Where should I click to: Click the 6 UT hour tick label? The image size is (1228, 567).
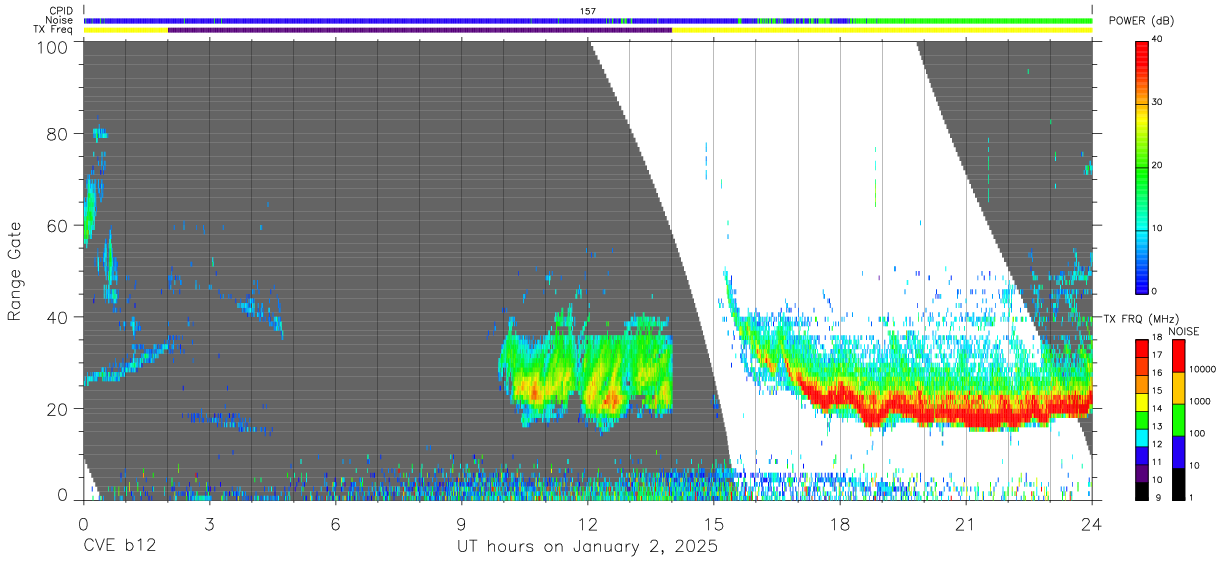click(335, 523)
